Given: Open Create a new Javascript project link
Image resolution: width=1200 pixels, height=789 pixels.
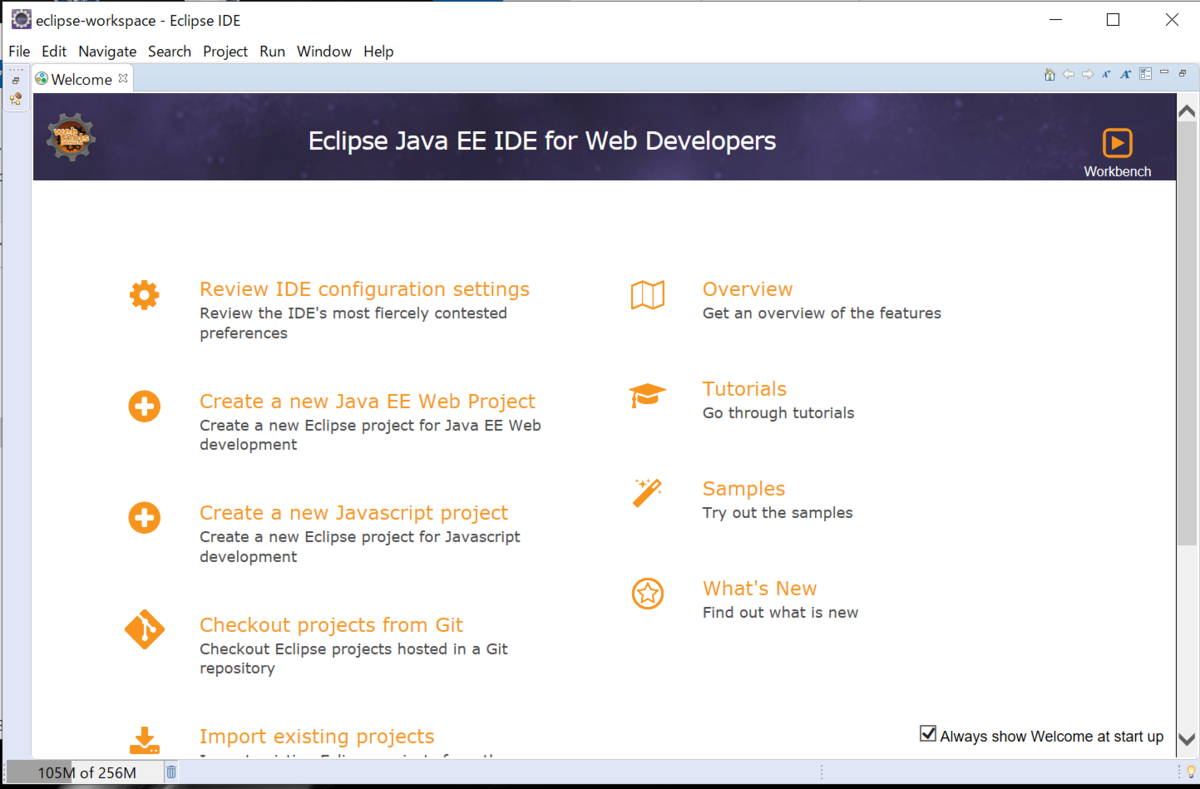Looking at the screenshot, I should (x=353, y=513).
